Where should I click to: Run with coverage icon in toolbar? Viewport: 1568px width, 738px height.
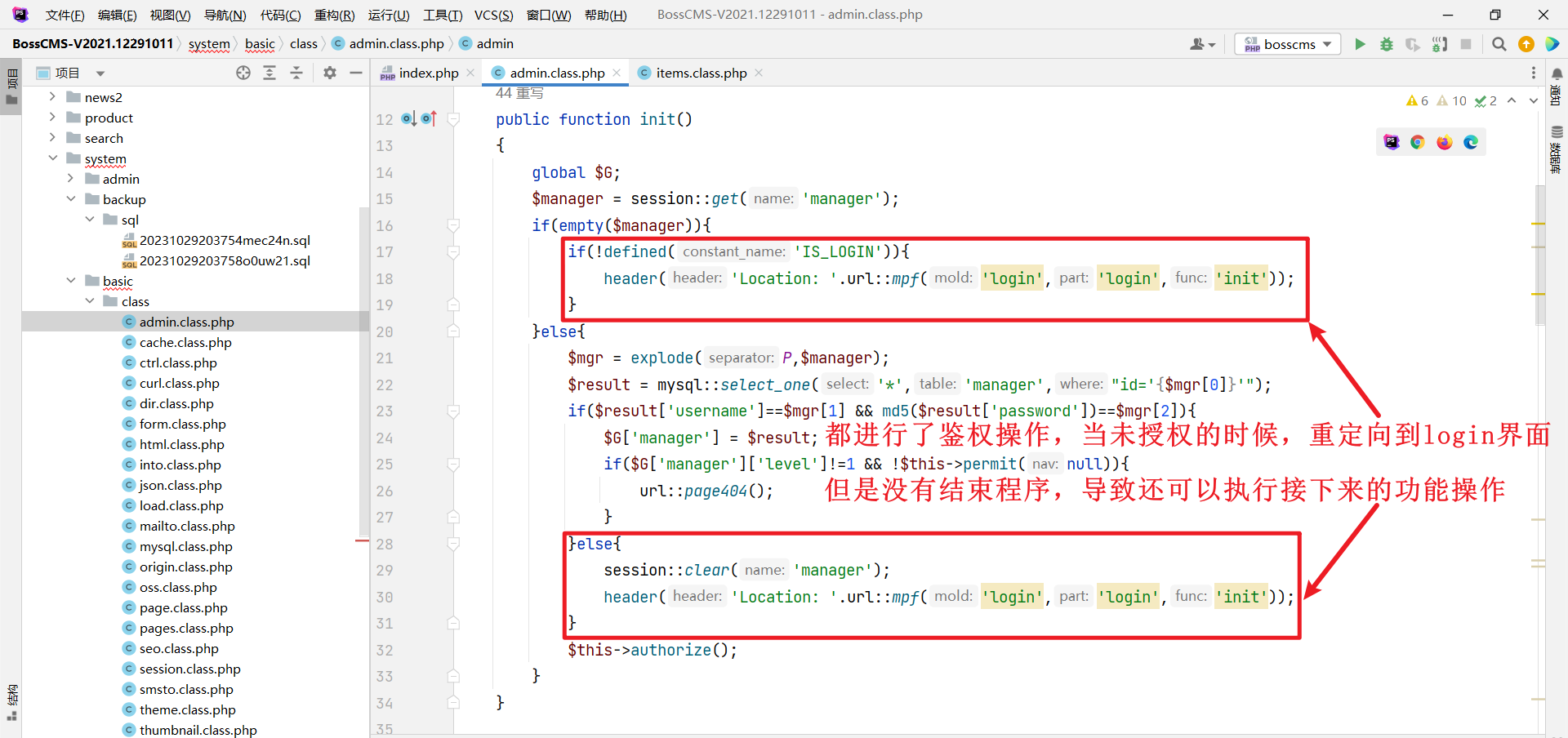coord(1413,44)
